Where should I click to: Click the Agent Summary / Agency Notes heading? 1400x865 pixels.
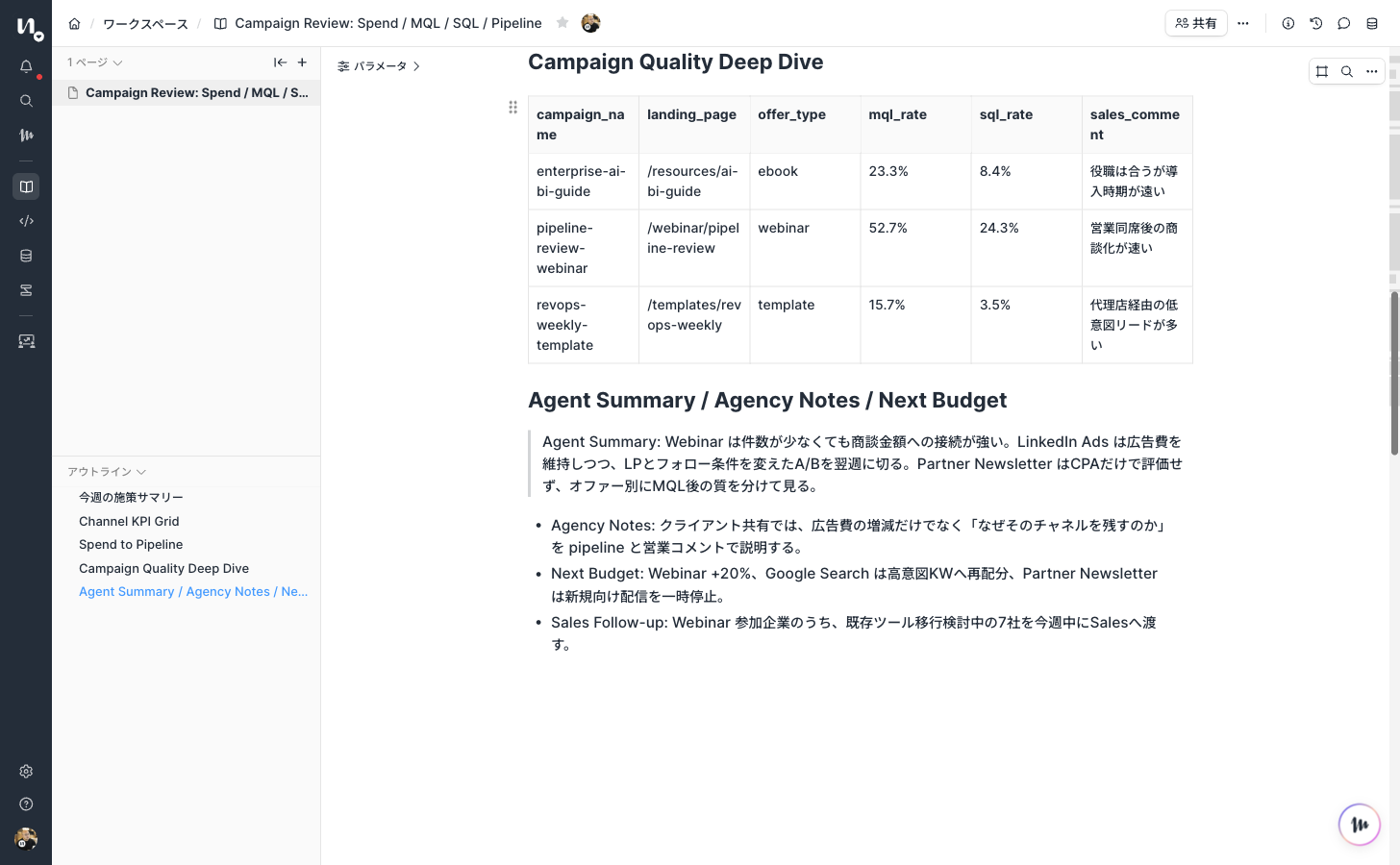(767, 400)
